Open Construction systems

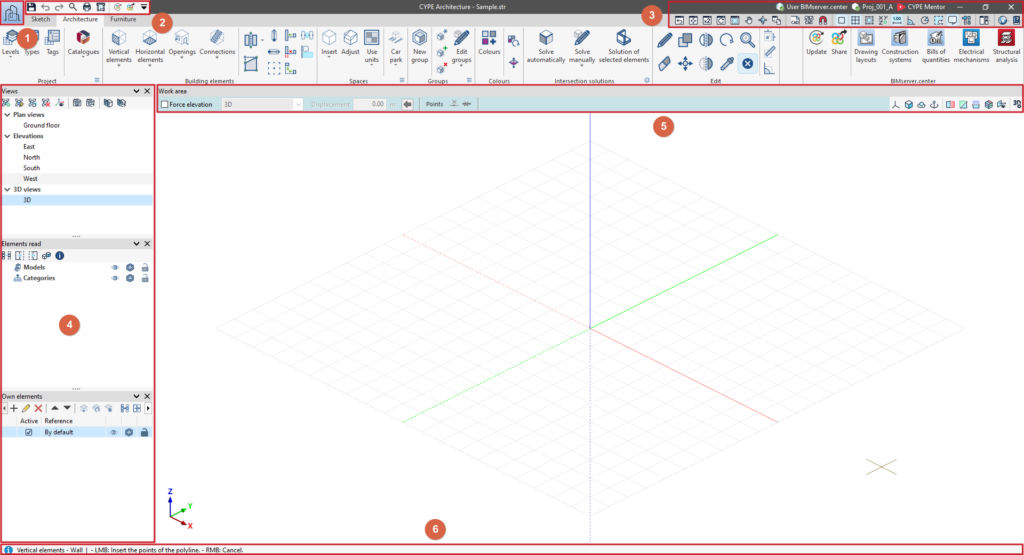[x=900, y=46]
